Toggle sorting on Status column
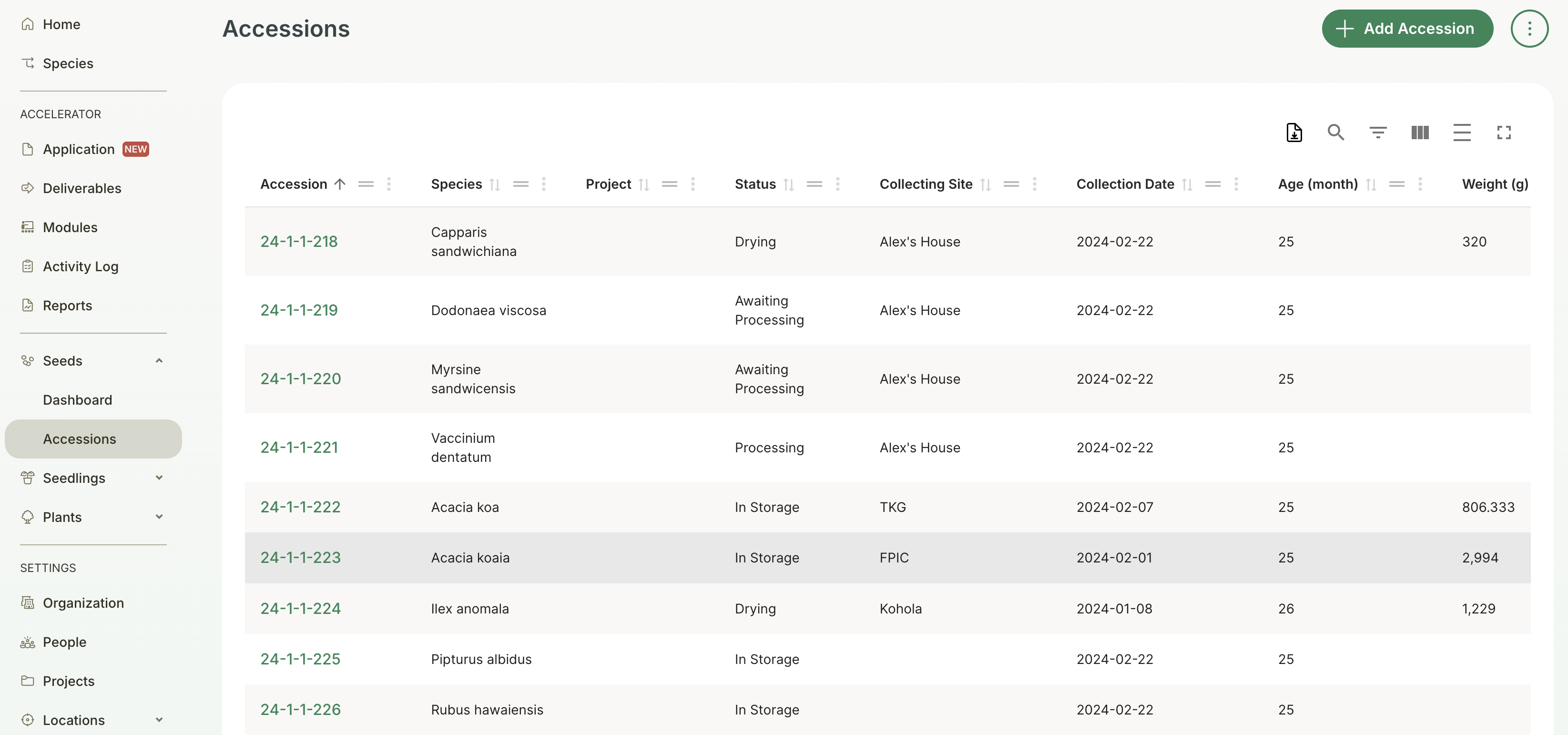The image size is (1568, 735). [x=788, y=184]
